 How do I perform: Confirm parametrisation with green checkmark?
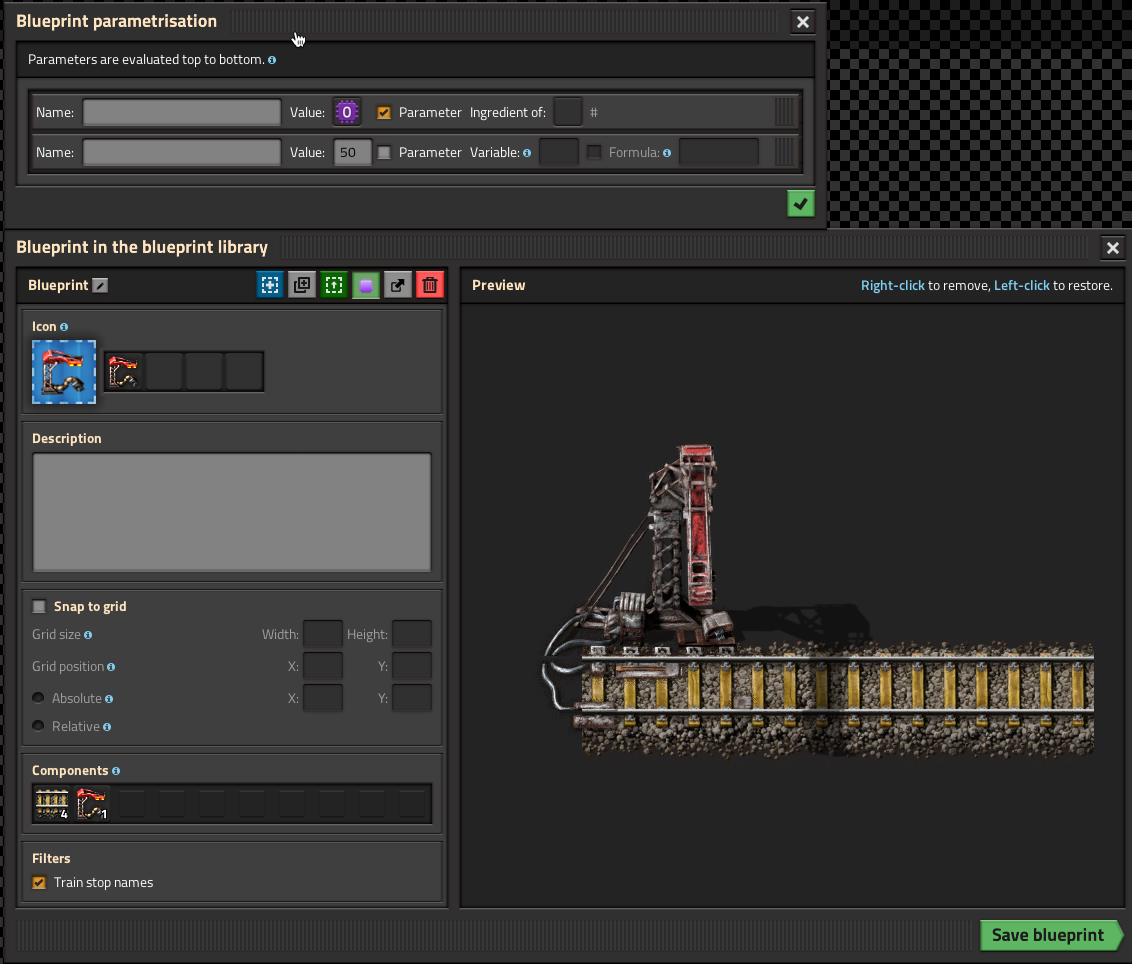(801, 204)
